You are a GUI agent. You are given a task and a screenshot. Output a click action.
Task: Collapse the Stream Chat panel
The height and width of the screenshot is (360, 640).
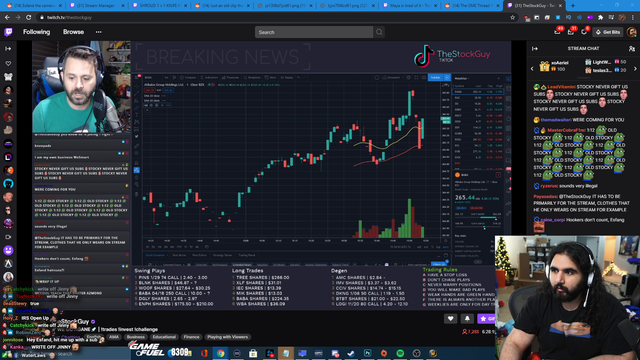(x=535, y=49)
